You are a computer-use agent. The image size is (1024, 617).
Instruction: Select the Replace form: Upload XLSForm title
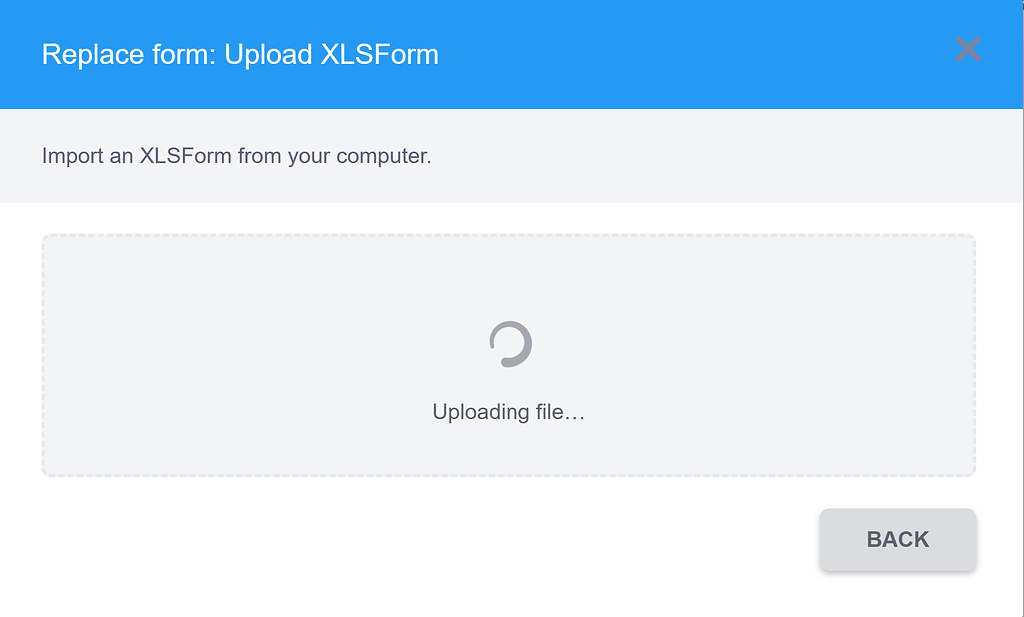[240, 54]
